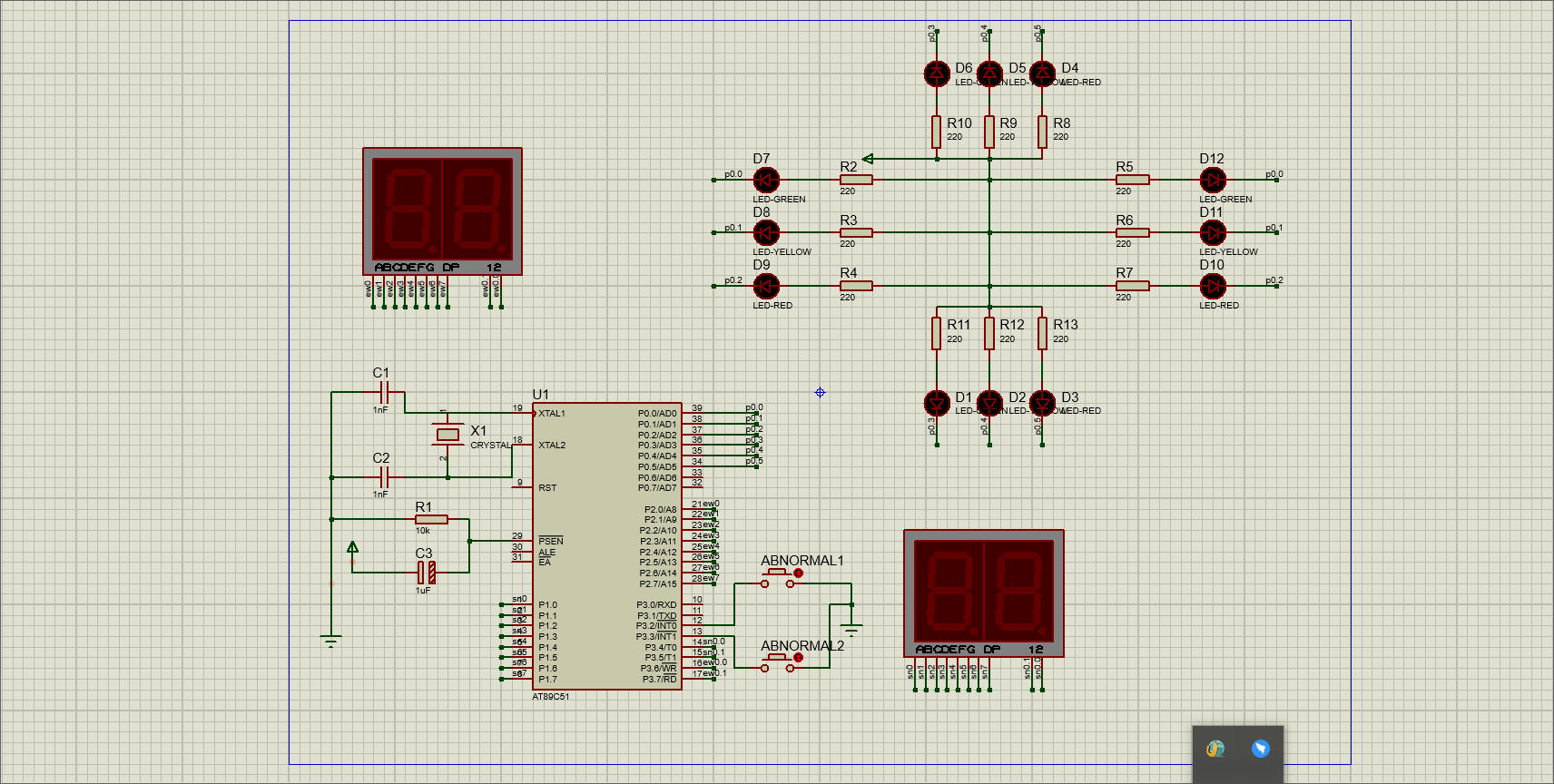Click the LED-GREEN label under D12
Image resolution: width=1554 pixels, height=784 pixels.
click(x=1225, y=200)
